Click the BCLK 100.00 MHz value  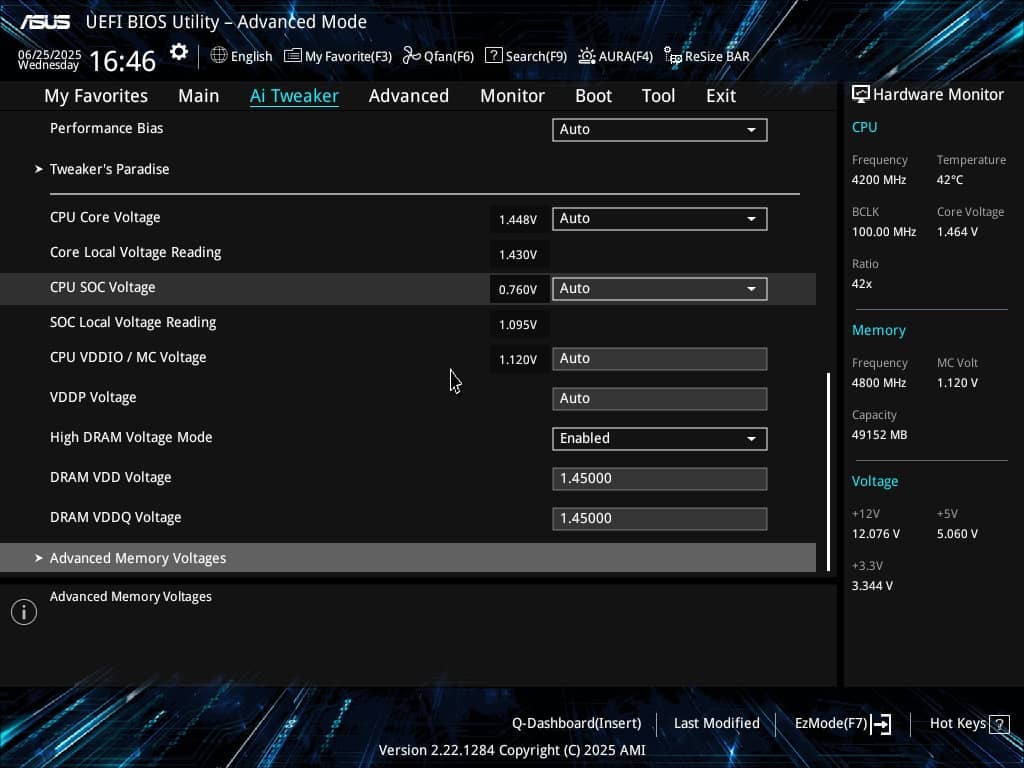(x=884, y=232)
